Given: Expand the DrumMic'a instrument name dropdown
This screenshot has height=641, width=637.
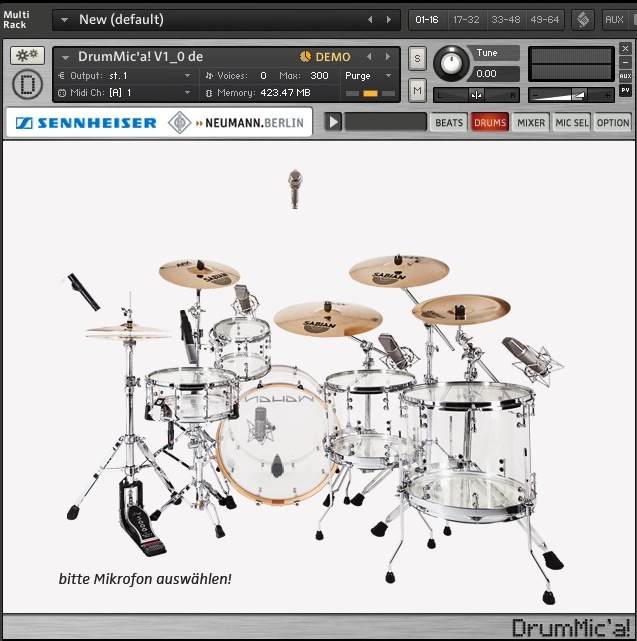Looking at the screenshot, I should pos(65,58).
